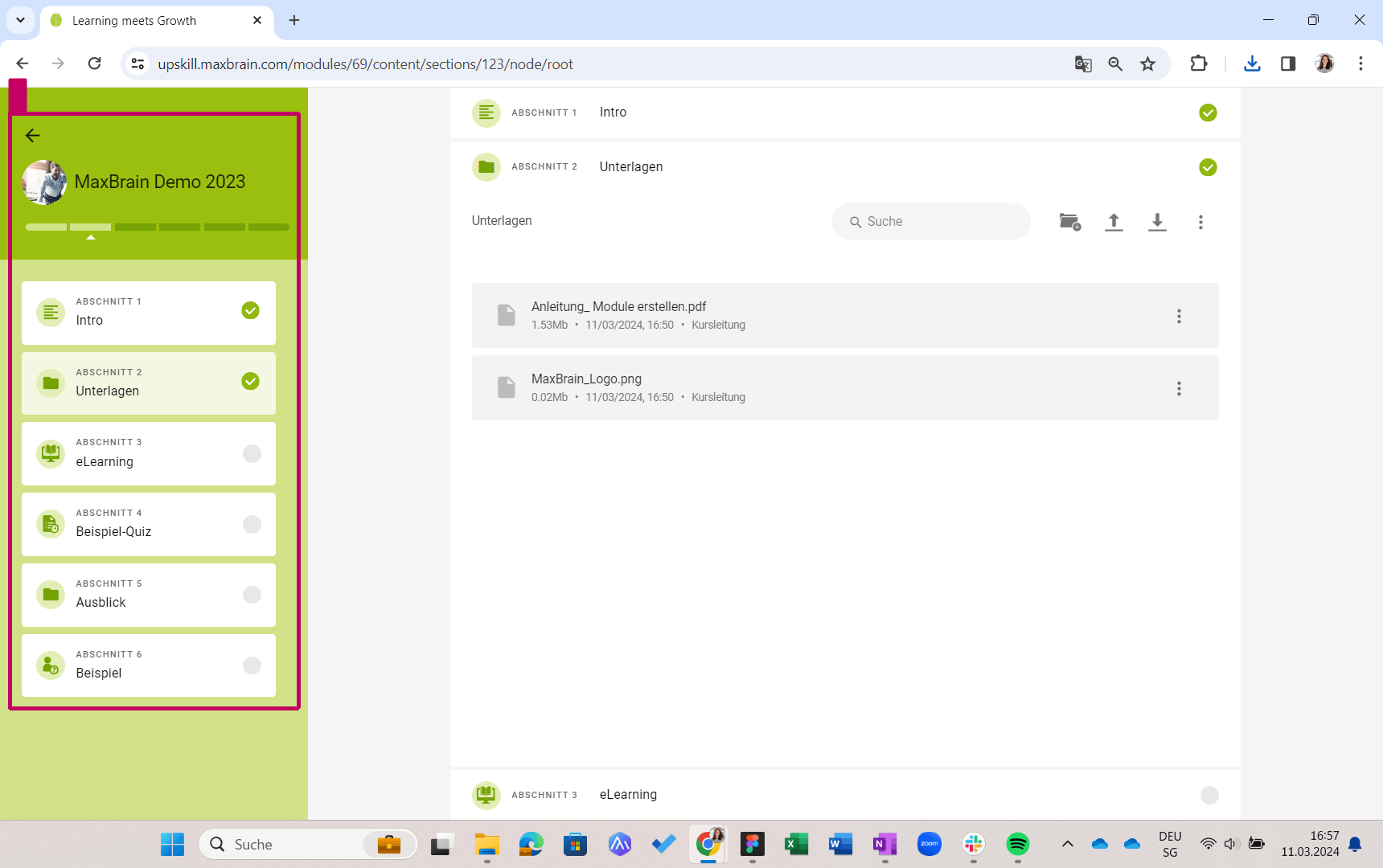Toggle main Unterlagen section completion check
This screenshot has width=1383, height=868.
(x=1208, y=167)
